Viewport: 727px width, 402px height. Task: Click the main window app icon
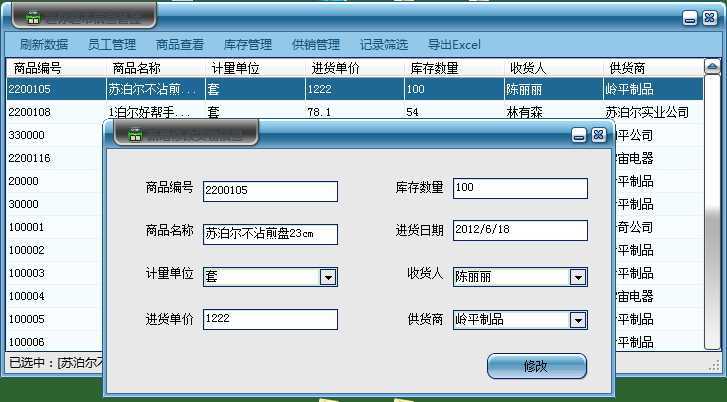(x=32, y=17)
